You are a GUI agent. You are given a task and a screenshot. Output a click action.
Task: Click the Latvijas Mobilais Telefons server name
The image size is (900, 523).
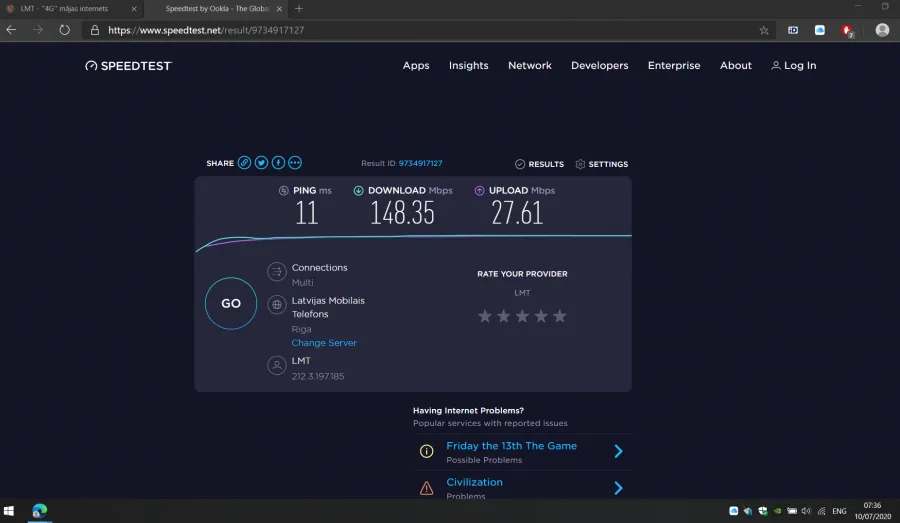(x=328, y=307)
